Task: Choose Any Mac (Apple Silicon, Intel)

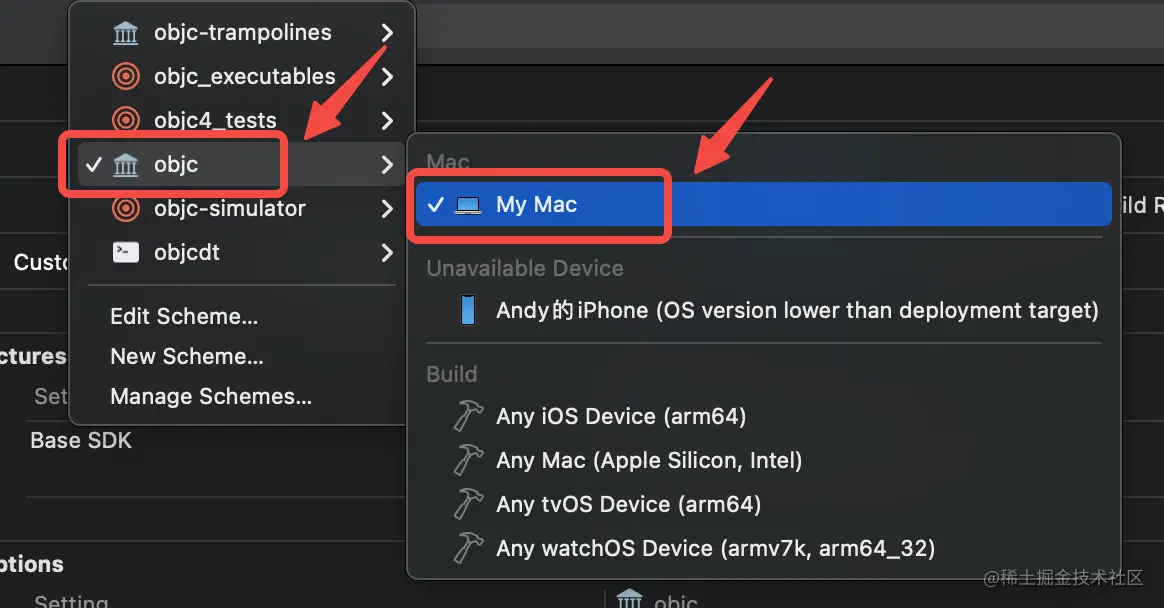Action: 649,461
